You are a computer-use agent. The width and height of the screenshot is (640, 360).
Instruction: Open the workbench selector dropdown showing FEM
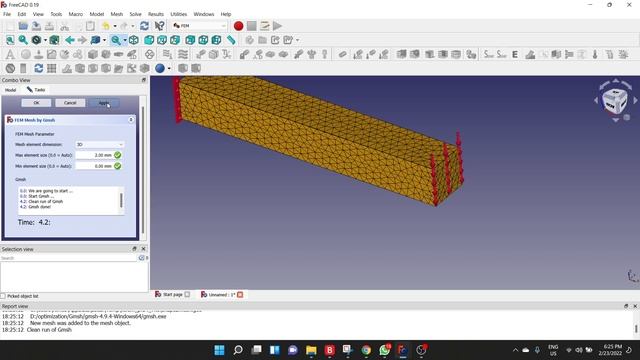[x=199, y=26]
